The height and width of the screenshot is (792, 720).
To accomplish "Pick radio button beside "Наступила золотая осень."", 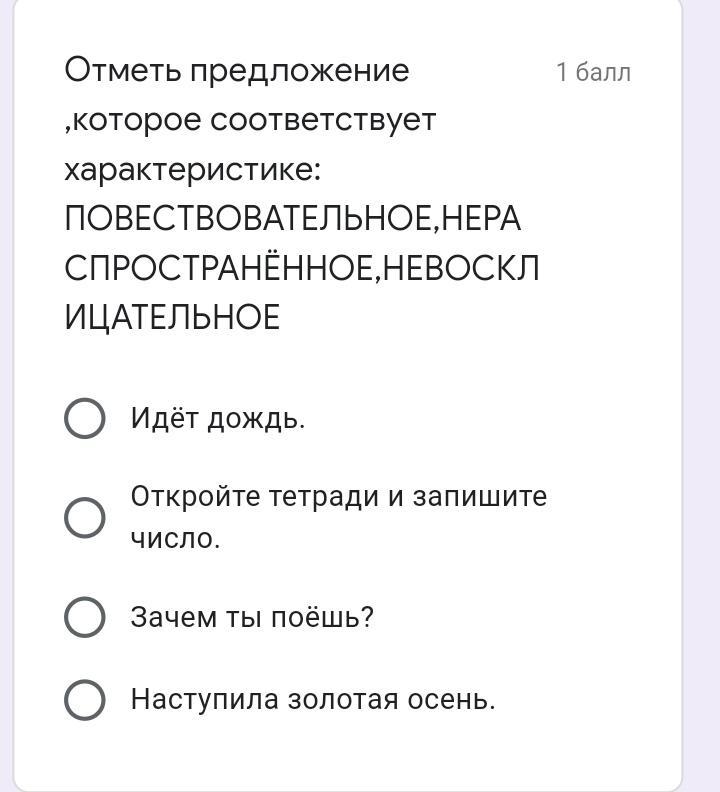I will [x=85, y=699].
